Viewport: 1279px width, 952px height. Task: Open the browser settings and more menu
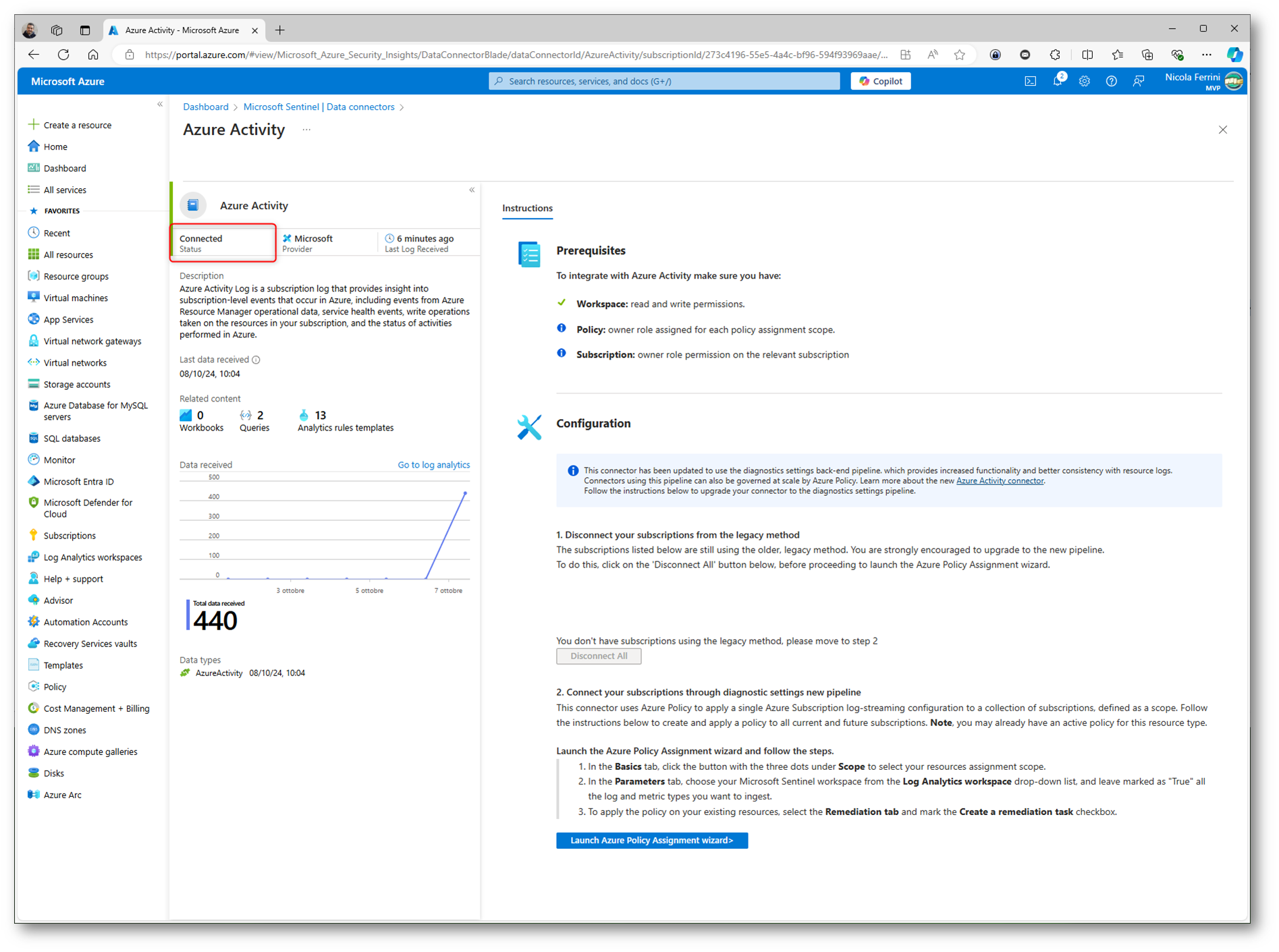[x=1206, y=55]
